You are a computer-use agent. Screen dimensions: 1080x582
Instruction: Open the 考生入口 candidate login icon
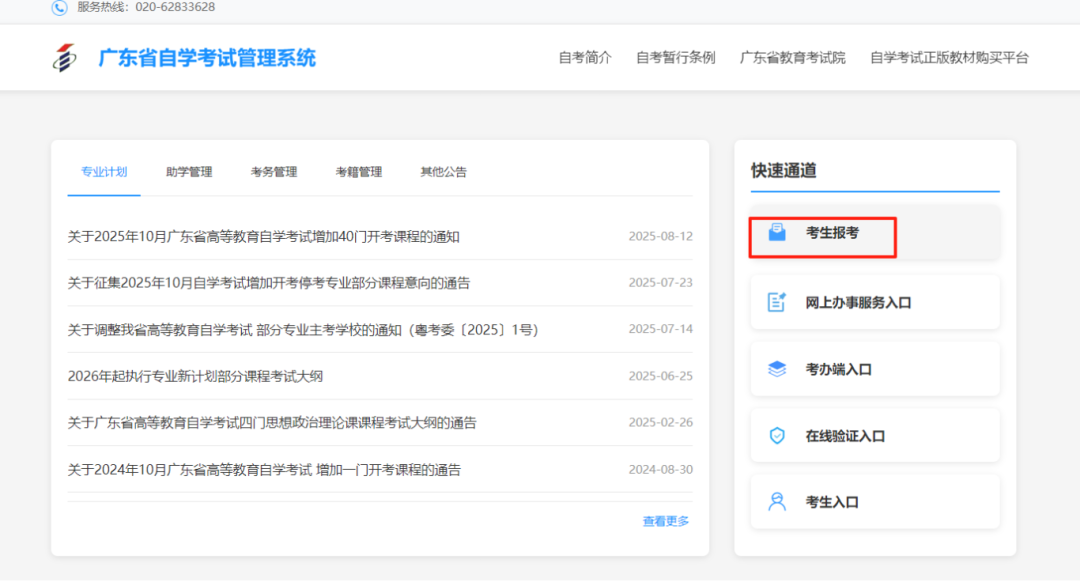(x=778, y=501)
